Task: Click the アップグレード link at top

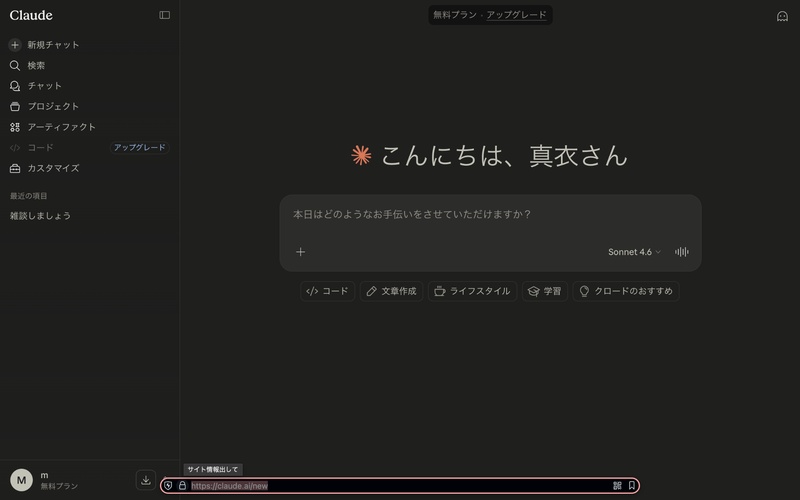Action: click(516, 15)
